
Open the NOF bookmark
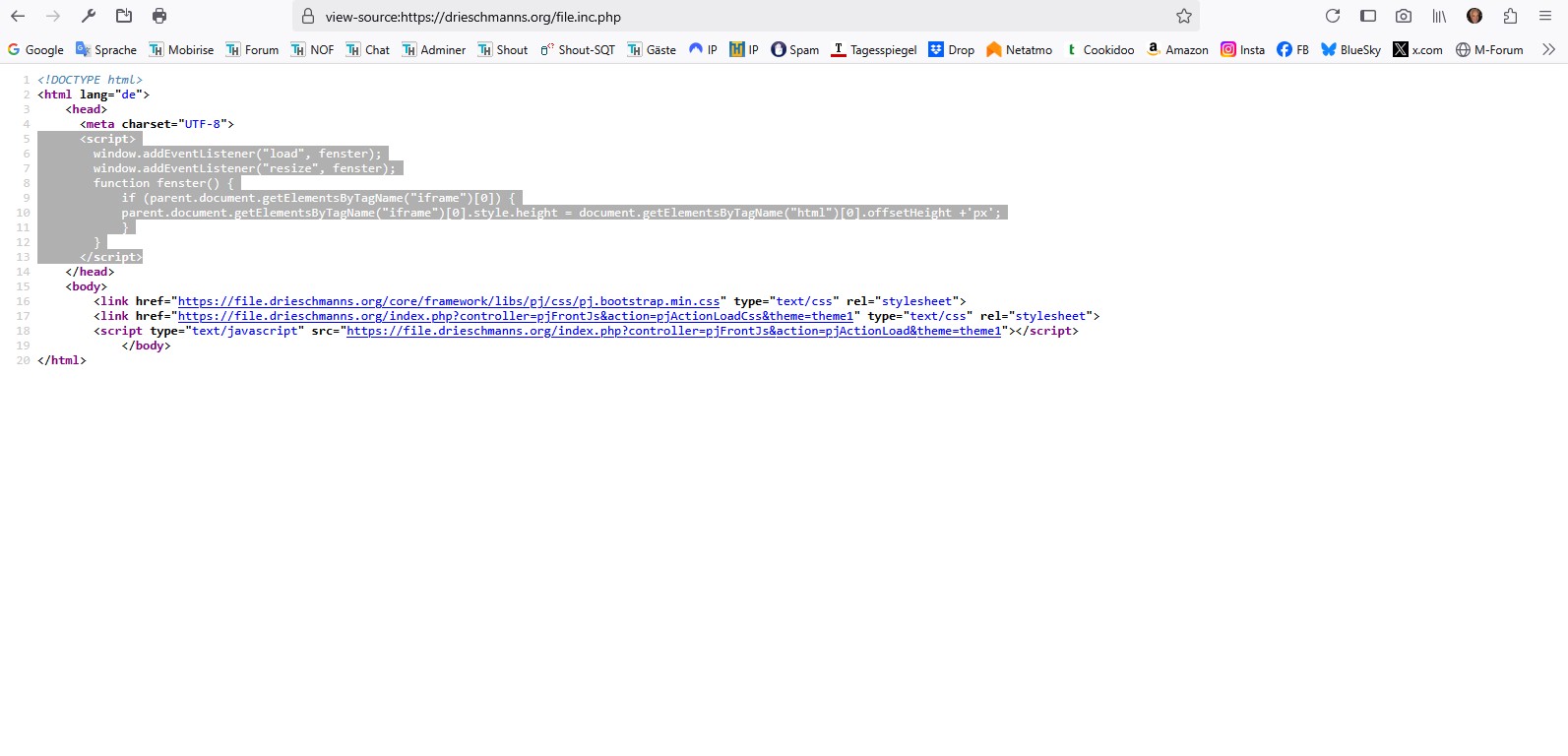[312, 49]
